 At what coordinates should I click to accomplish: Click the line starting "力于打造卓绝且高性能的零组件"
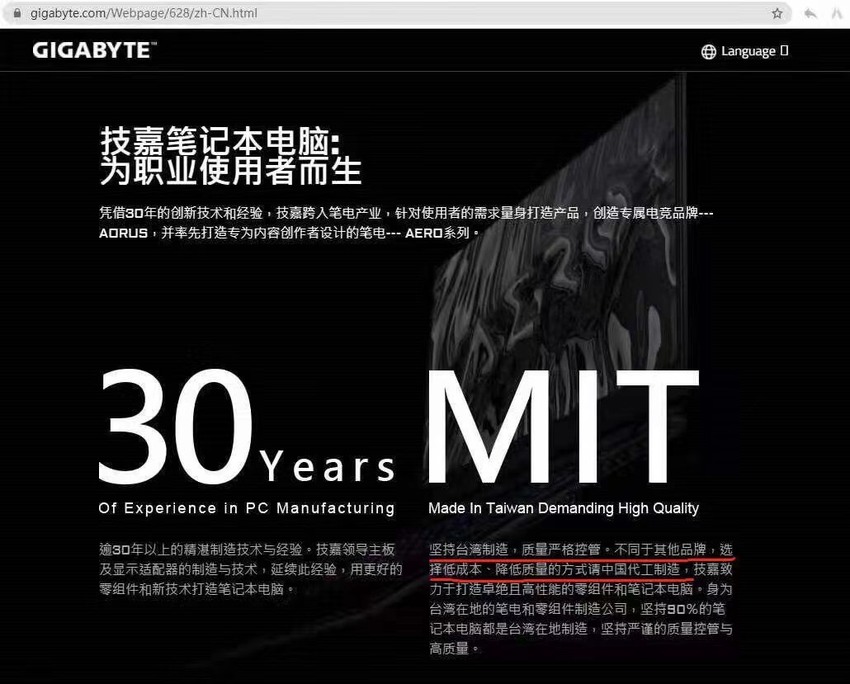point(581,589)
